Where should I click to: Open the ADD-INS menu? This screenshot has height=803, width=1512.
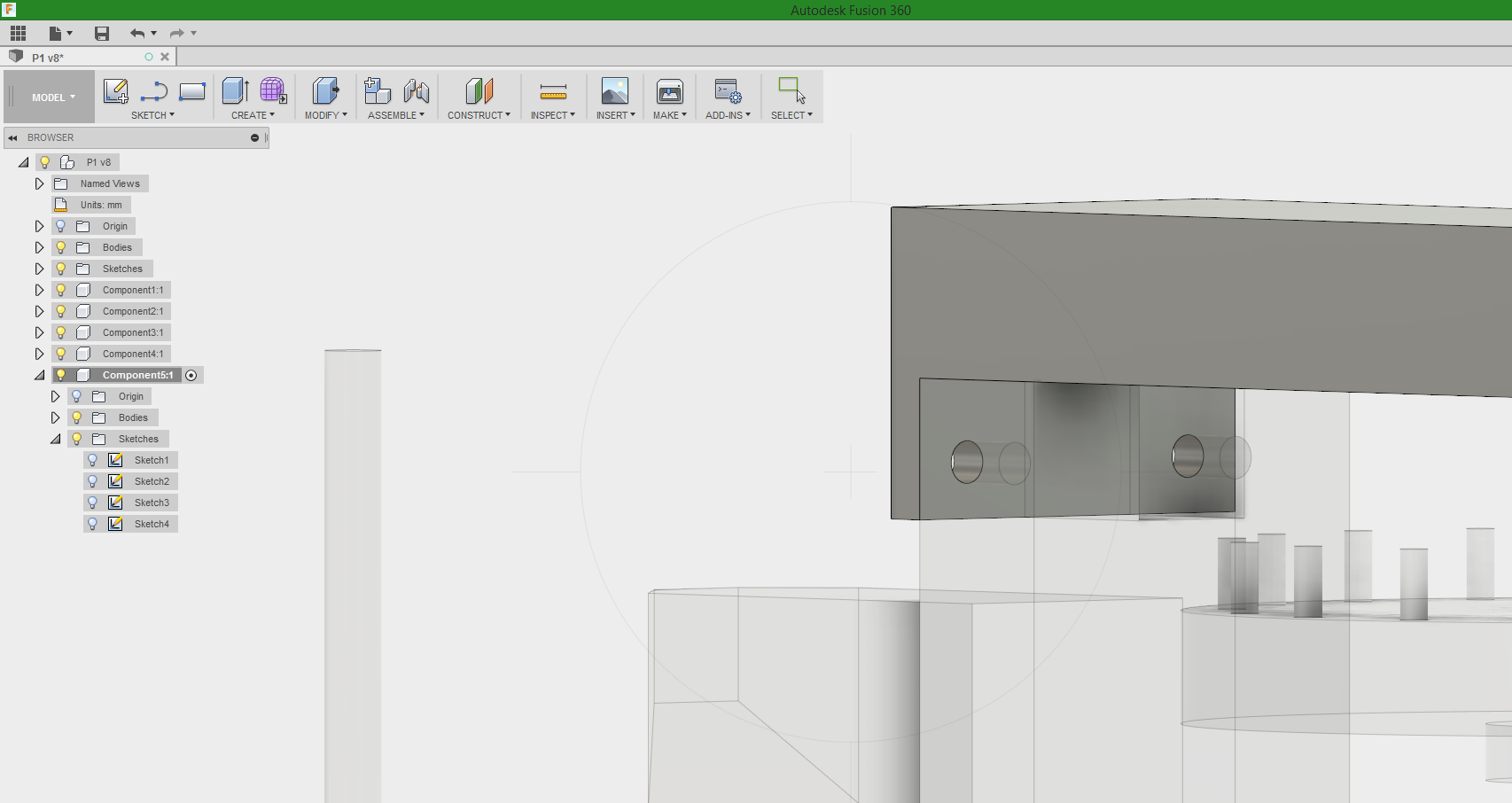tap(728, 115)
